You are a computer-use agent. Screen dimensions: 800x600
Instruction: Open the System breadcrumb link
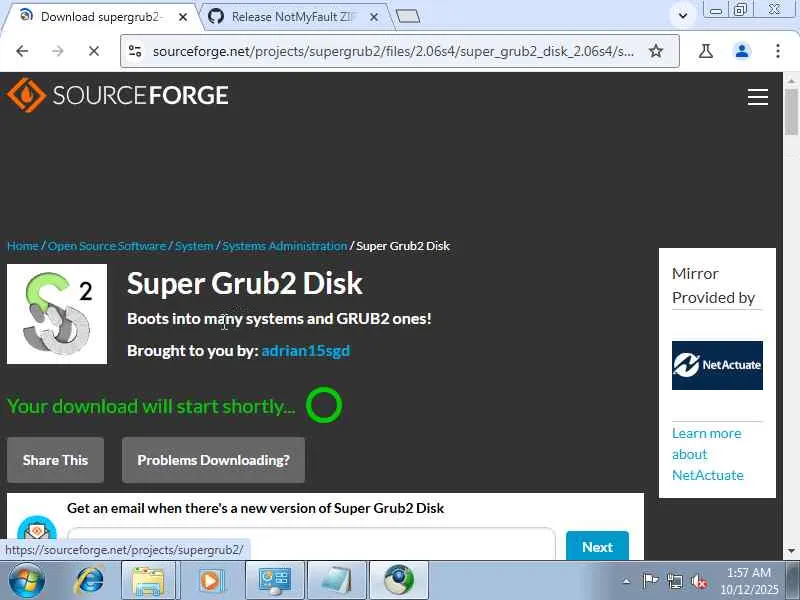194,246
